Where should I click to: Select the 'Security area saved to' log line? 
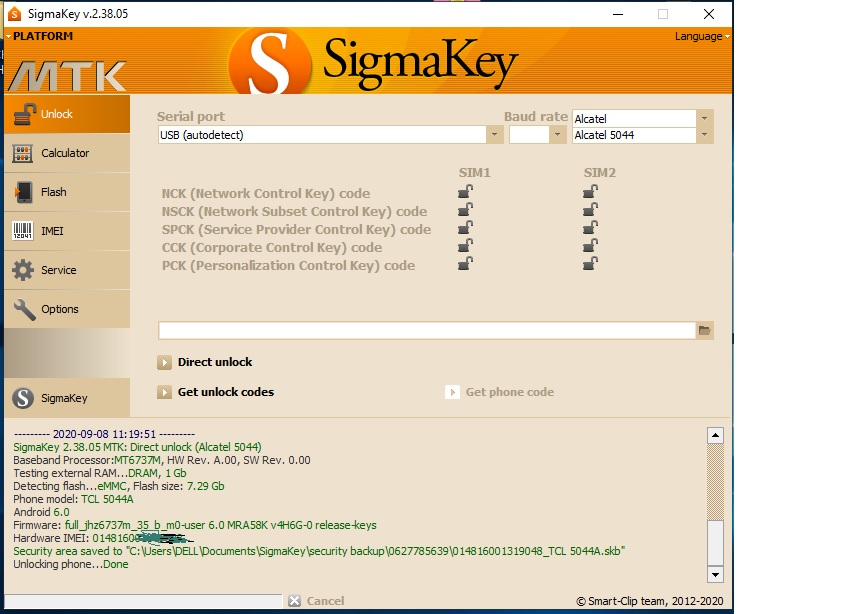[x=319, y=551]
